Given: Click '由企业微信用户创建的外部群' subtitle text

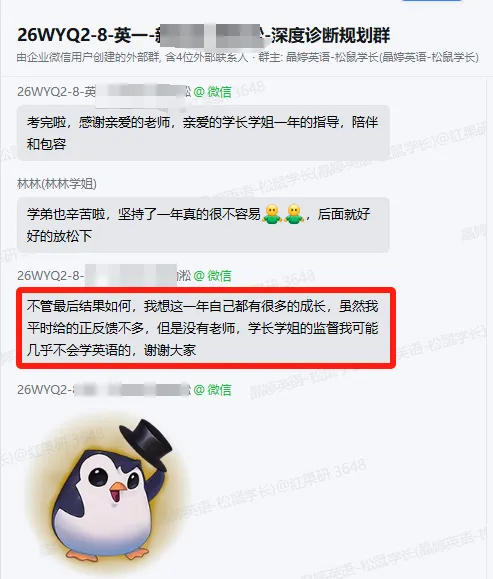Looking at the screenshot, I should (88, 58).
